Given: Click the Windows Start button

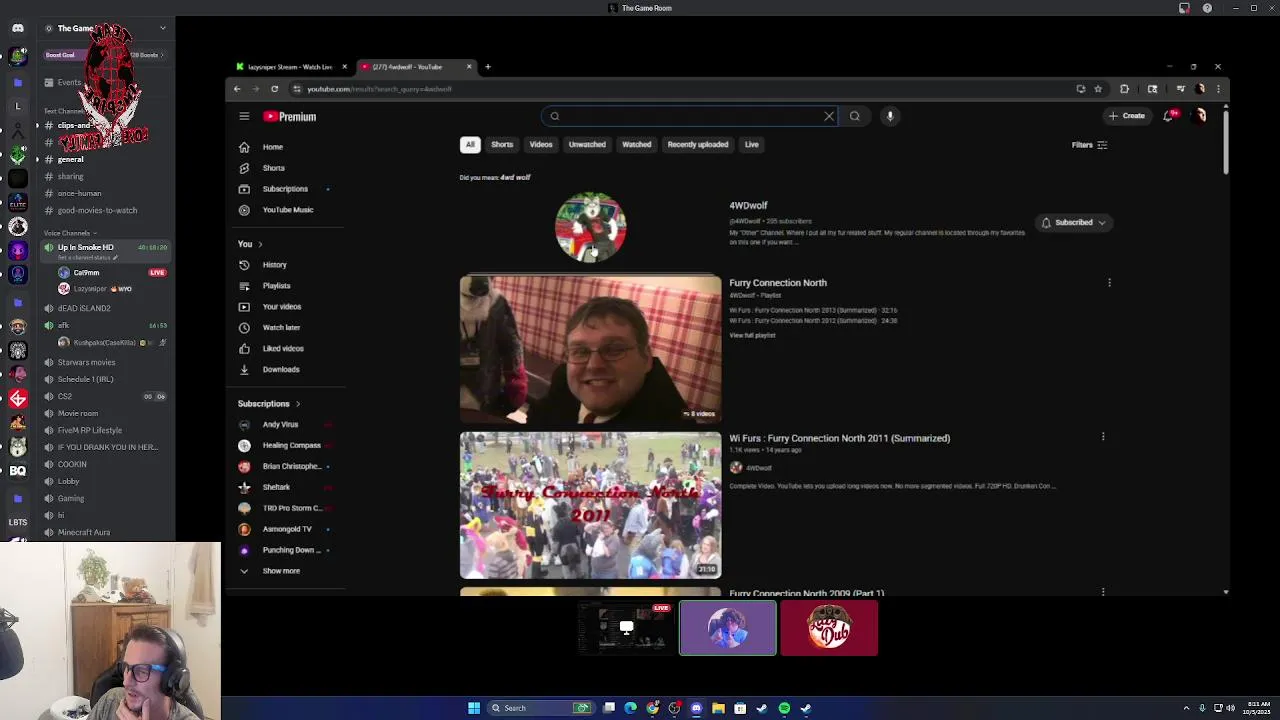Looking at the screenshot, I should 474,708.
